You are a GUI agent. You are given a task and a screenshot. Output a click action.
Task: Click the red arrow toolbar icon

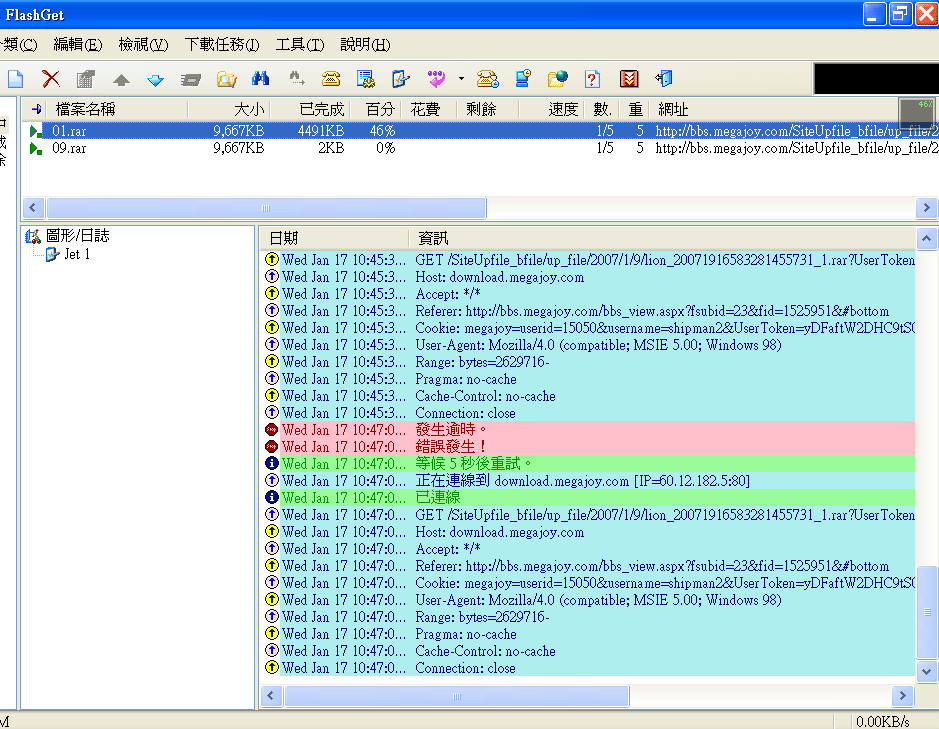coord(629,78)
